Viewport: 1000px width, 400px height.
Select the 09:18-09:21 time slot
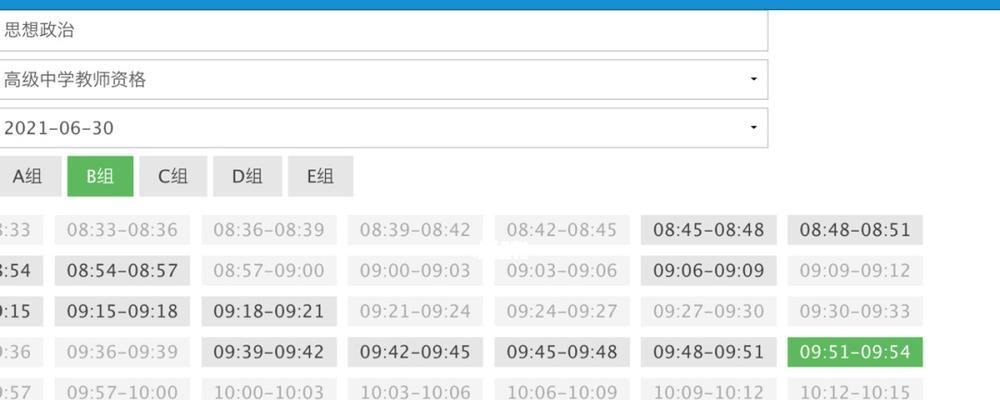point(268,311)
